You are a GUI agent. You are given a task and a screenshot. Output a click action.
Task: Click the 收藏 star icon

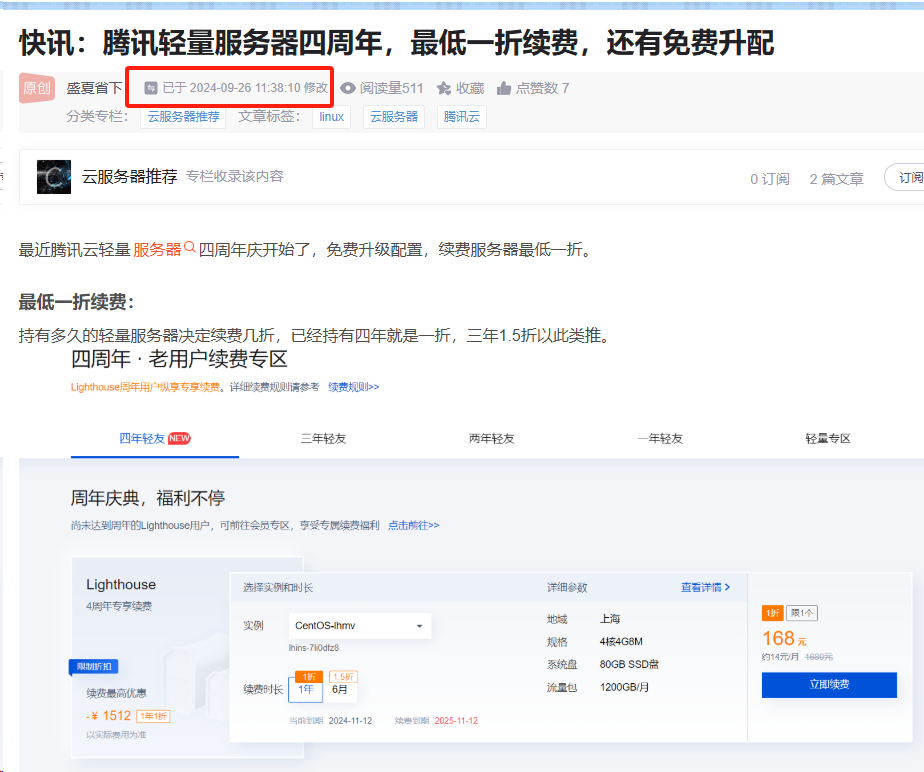[x=444, y=88]
